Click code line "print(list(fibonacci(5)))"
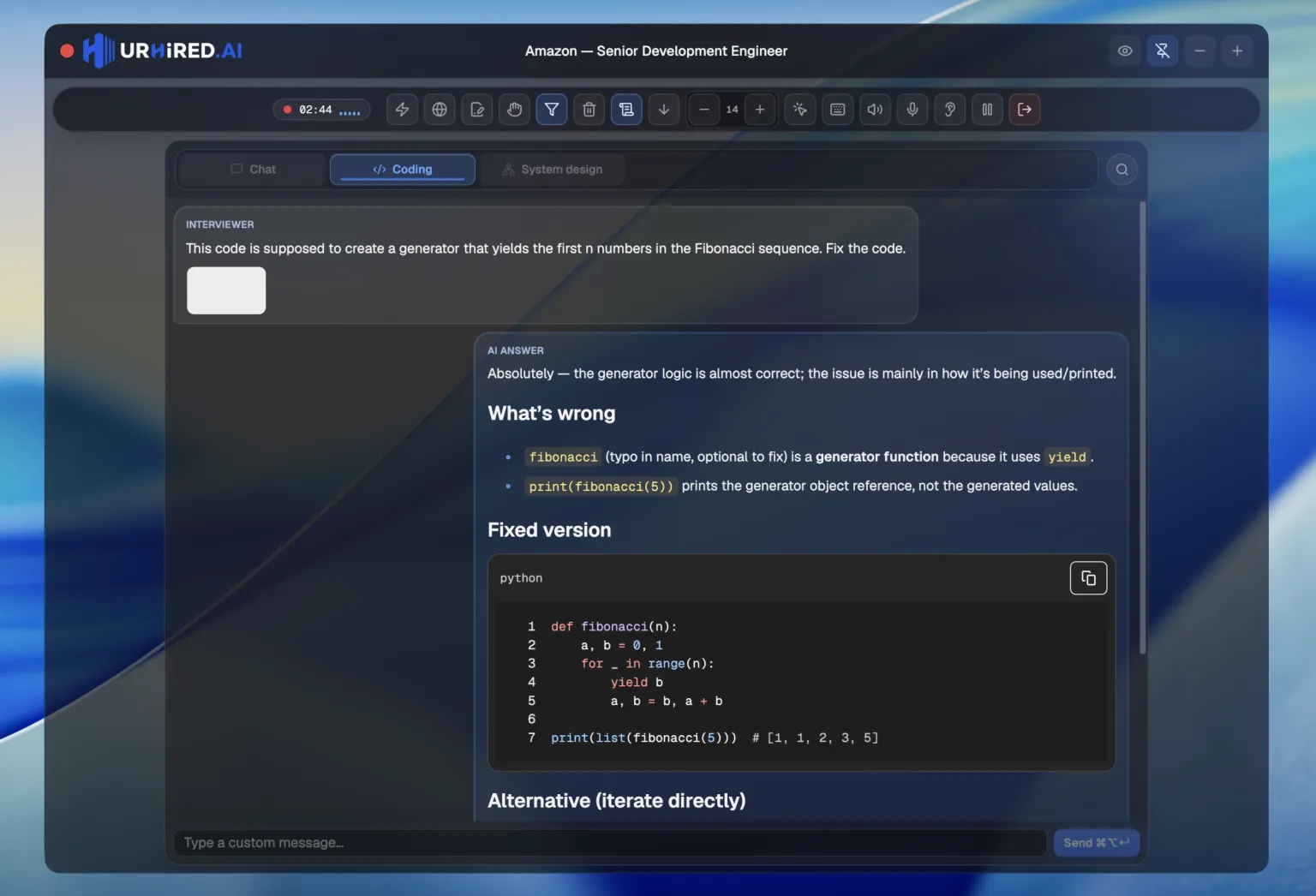Image resolution: width=1316 pixels, height=896 pixels. point(643,738)
